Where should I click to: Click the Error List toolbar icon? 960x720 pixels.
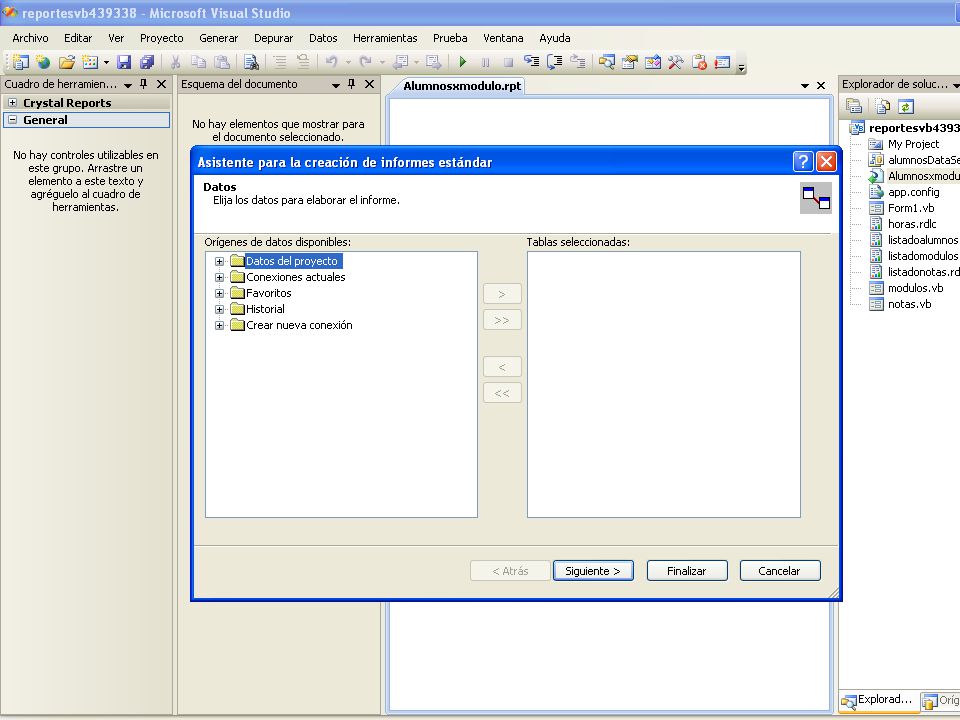tap(699, 62)
